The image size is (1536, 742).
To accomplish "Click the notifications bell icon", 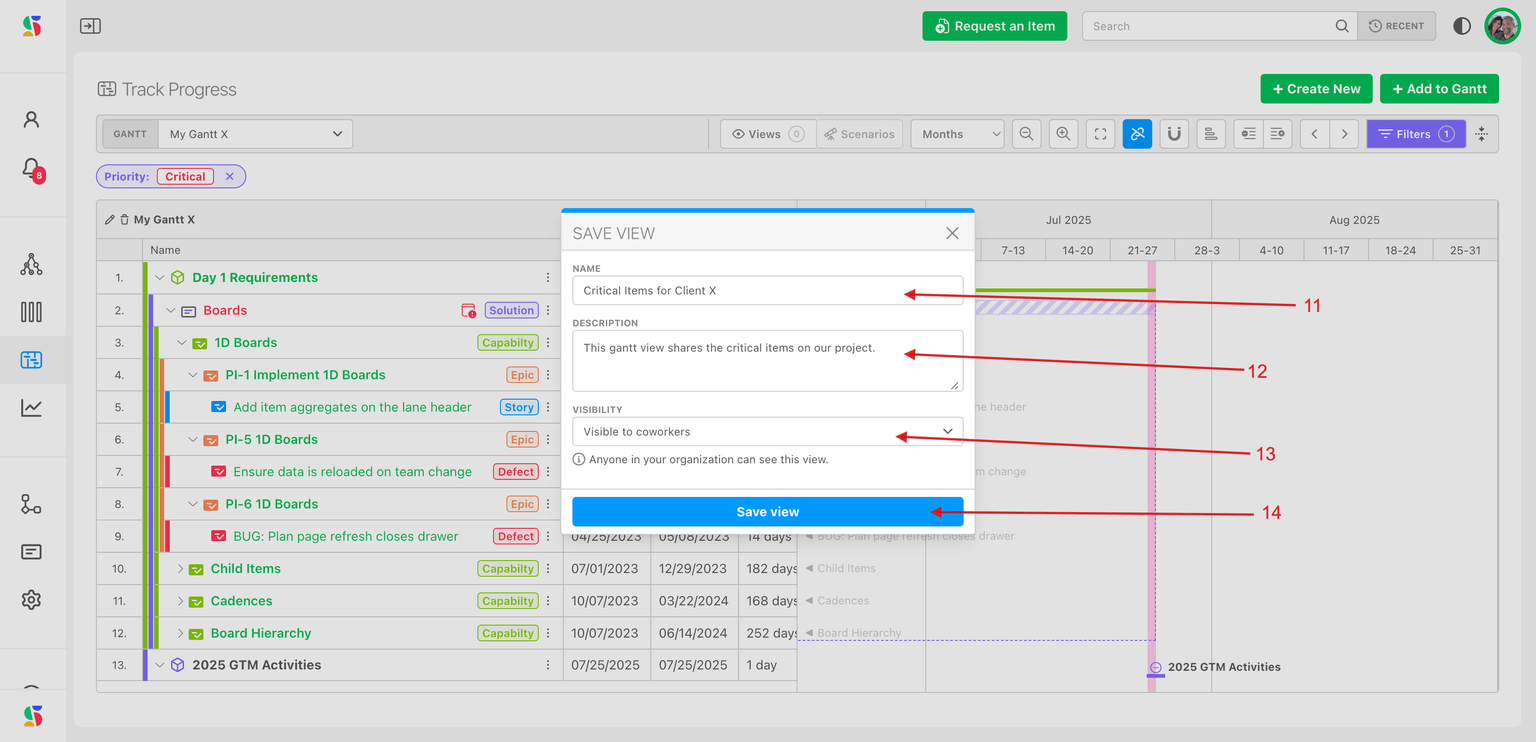I will pyautogui.click(x=31, y=168).
